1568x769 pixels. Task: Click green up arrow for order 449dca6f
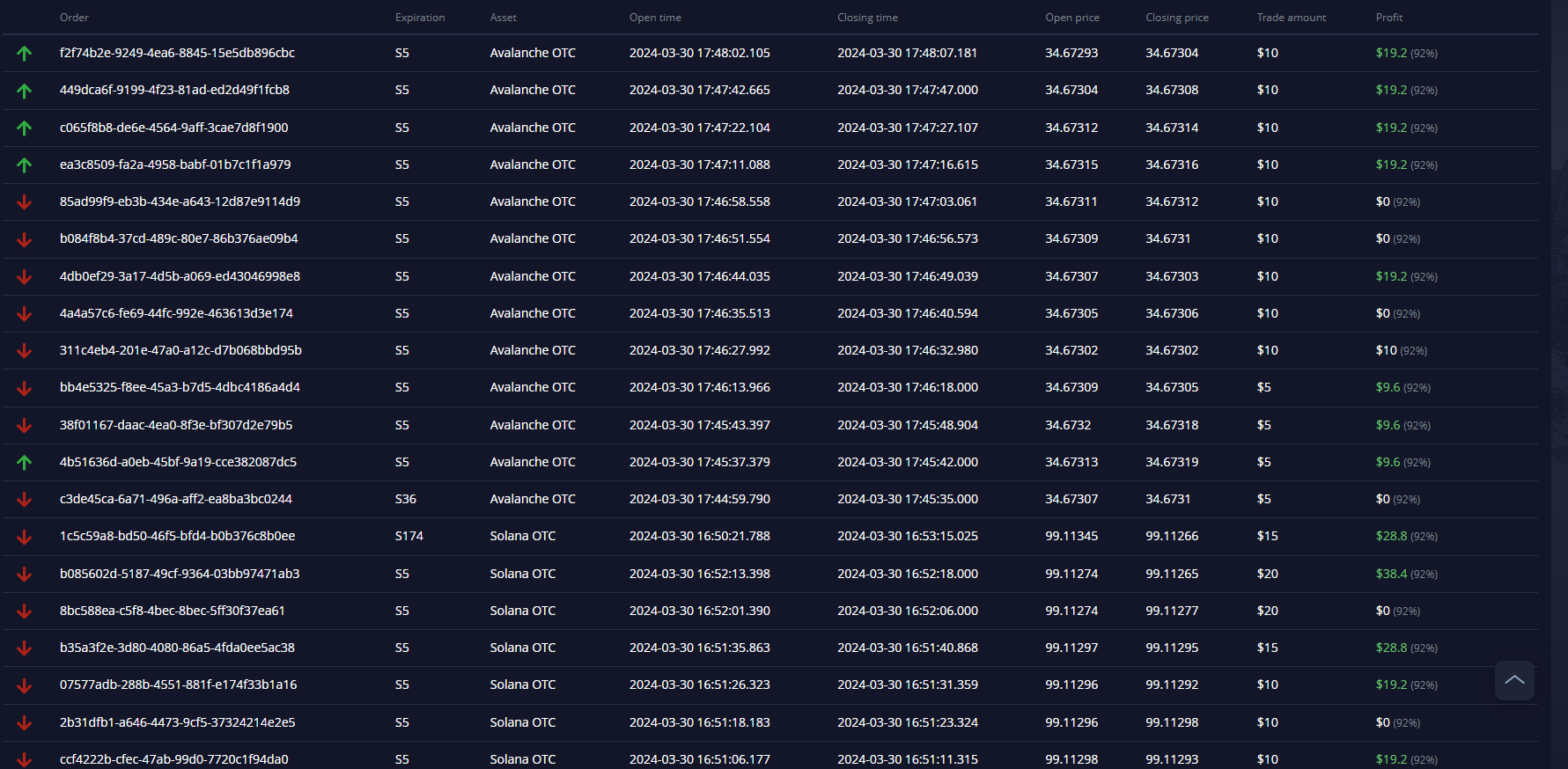pyautogui.click(x=25, y=91)
